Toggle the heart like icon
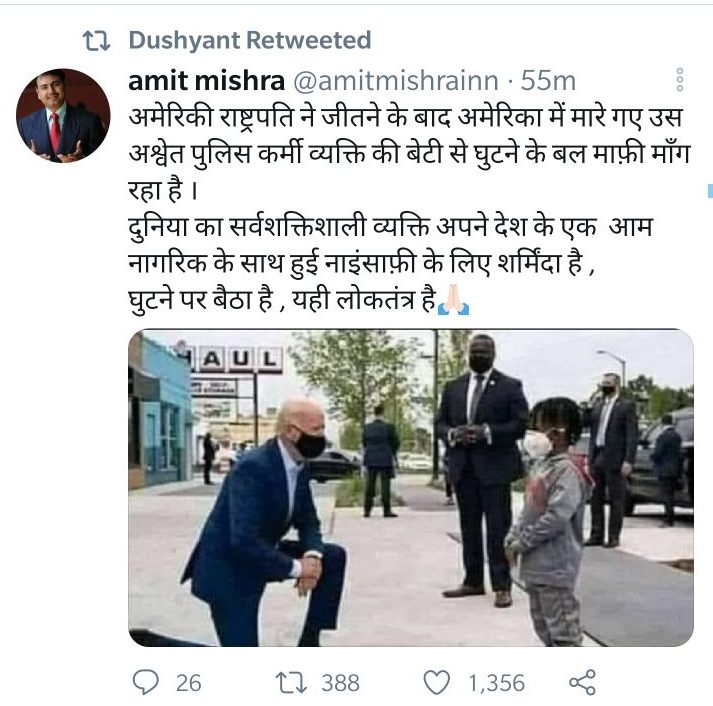The image size is (713, 706). 436,682
